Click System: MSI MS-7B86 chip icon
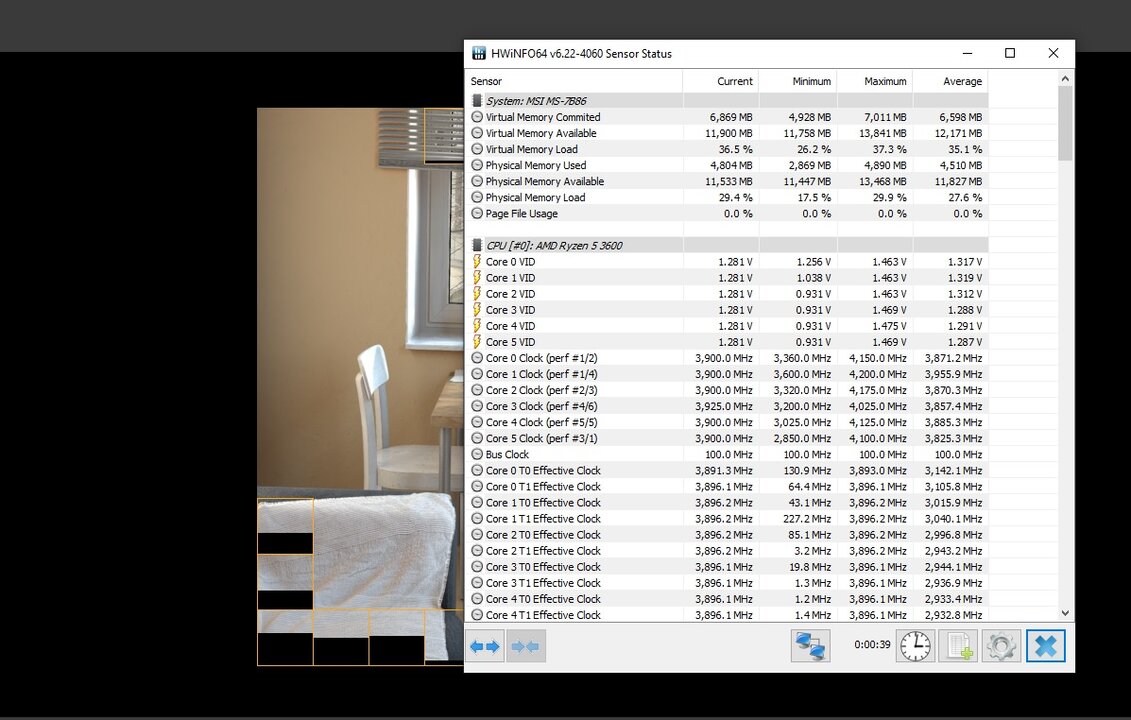Screen dimensions: 1131x720 click(x=477, y=101)
